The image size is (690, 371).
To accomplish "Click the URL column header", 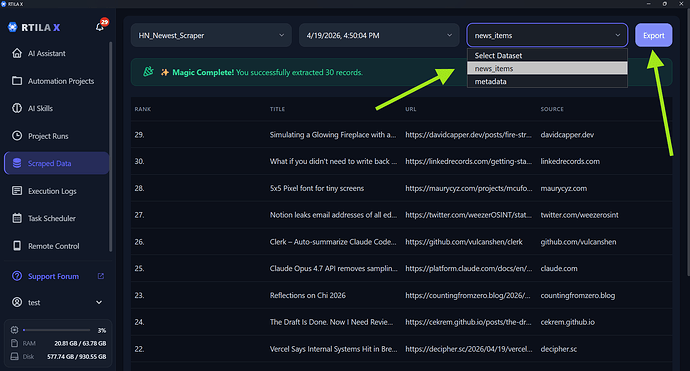I will [411, 109].
